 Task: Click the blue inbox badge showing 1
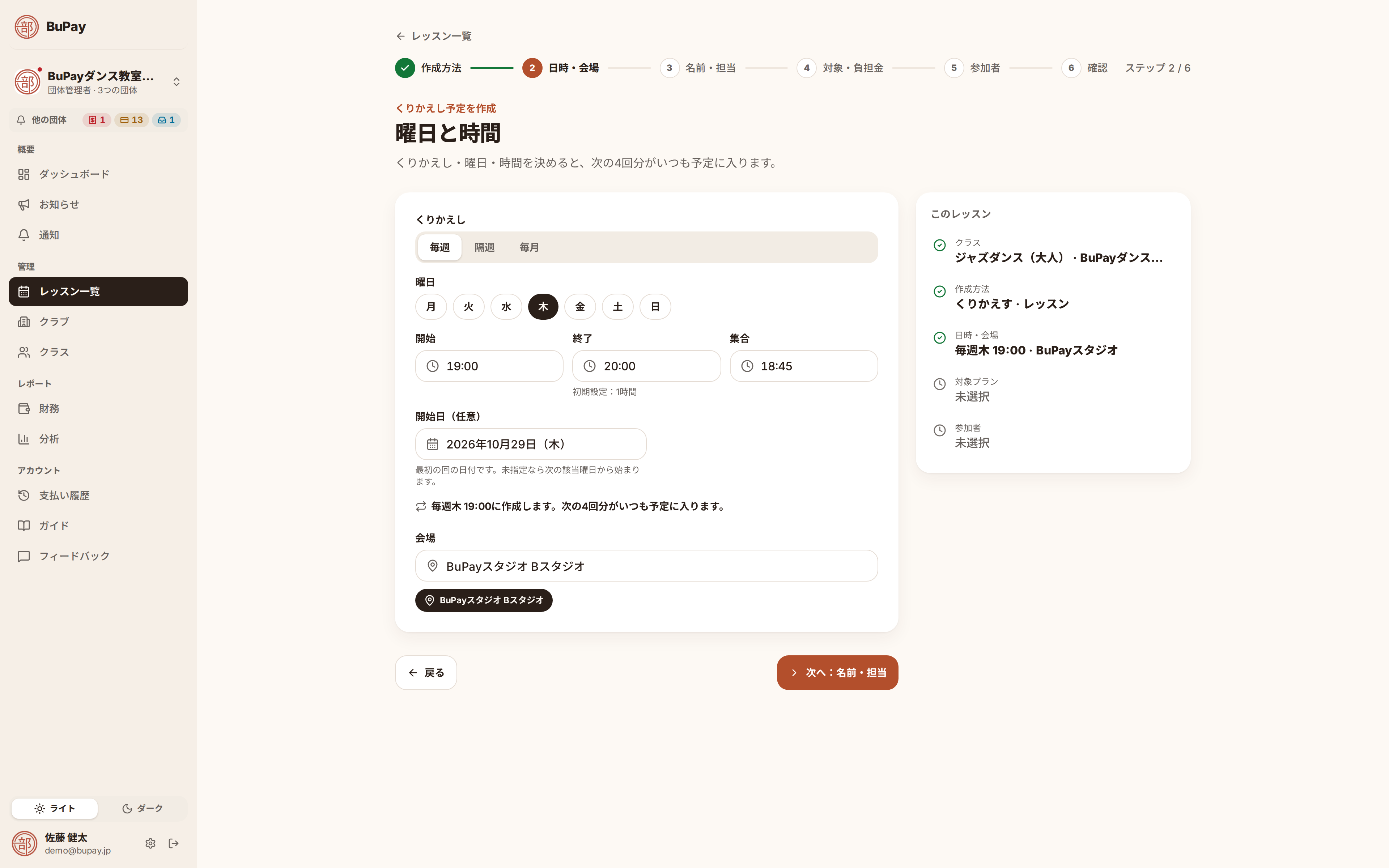point(166,120)
